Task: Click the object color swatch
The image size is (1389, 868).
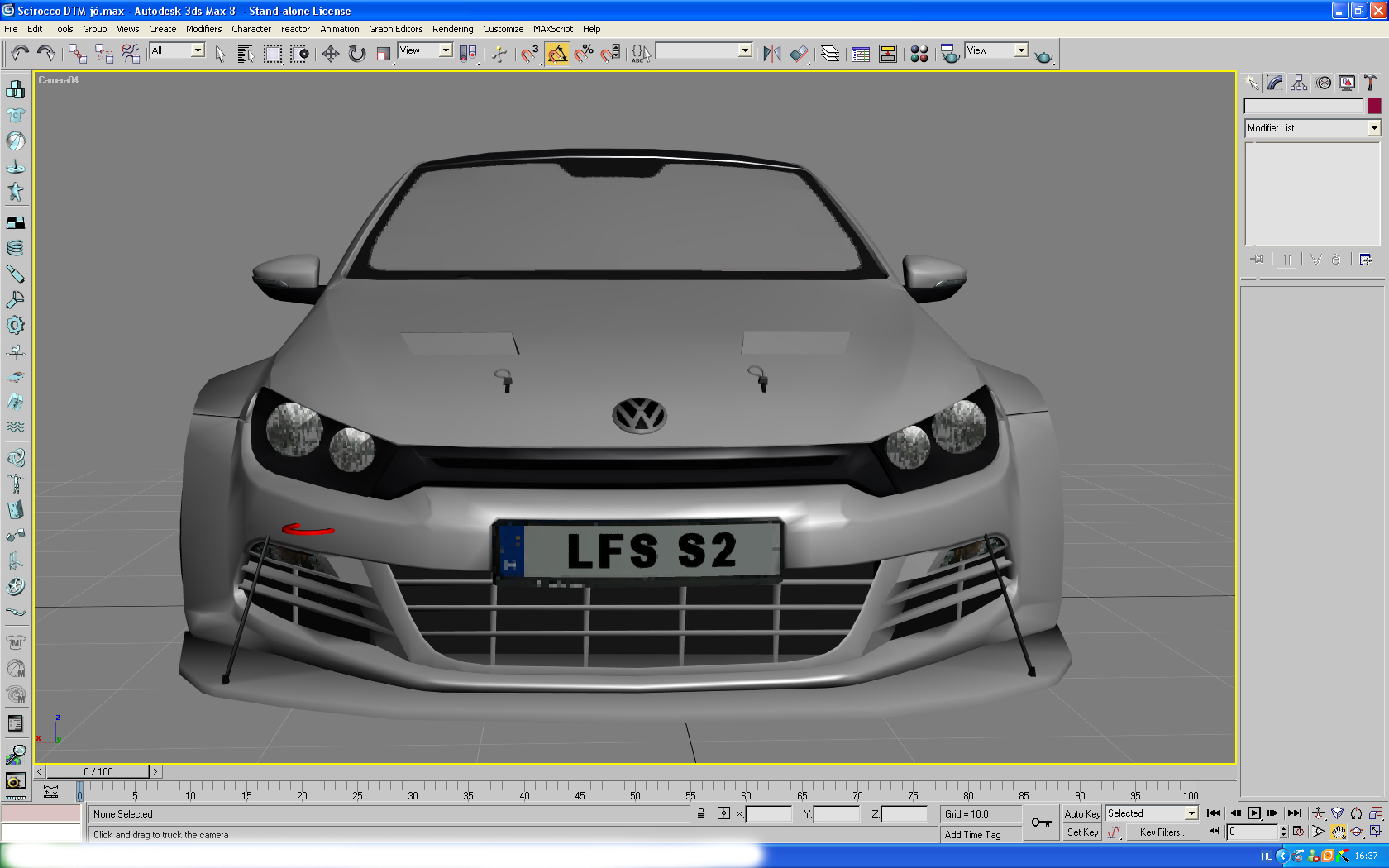Action: (1374, 106)
